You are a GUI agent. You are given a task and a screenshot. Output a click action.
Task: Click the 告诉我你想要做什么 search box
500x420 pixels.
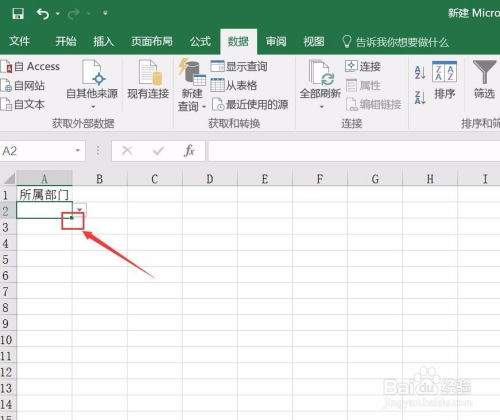click(x=395, y=42)
